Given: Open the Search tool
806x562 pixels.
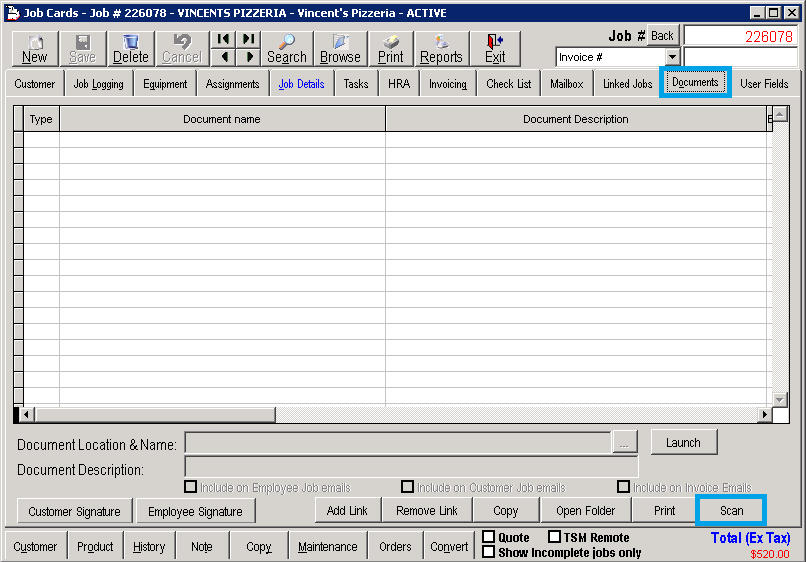Looking at the screenshot, I should click(x=286, y=48).
